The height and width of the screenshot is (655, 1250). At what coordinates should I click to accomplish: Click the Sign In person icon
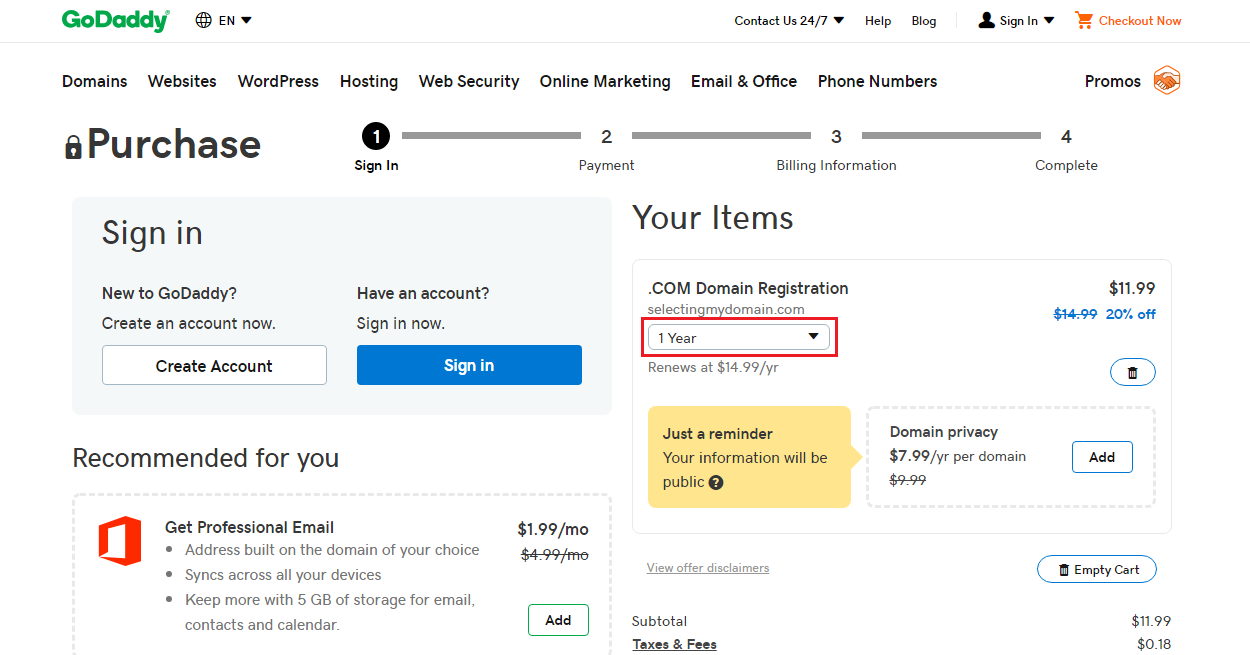pyautogui.click(x=987, y=20)
